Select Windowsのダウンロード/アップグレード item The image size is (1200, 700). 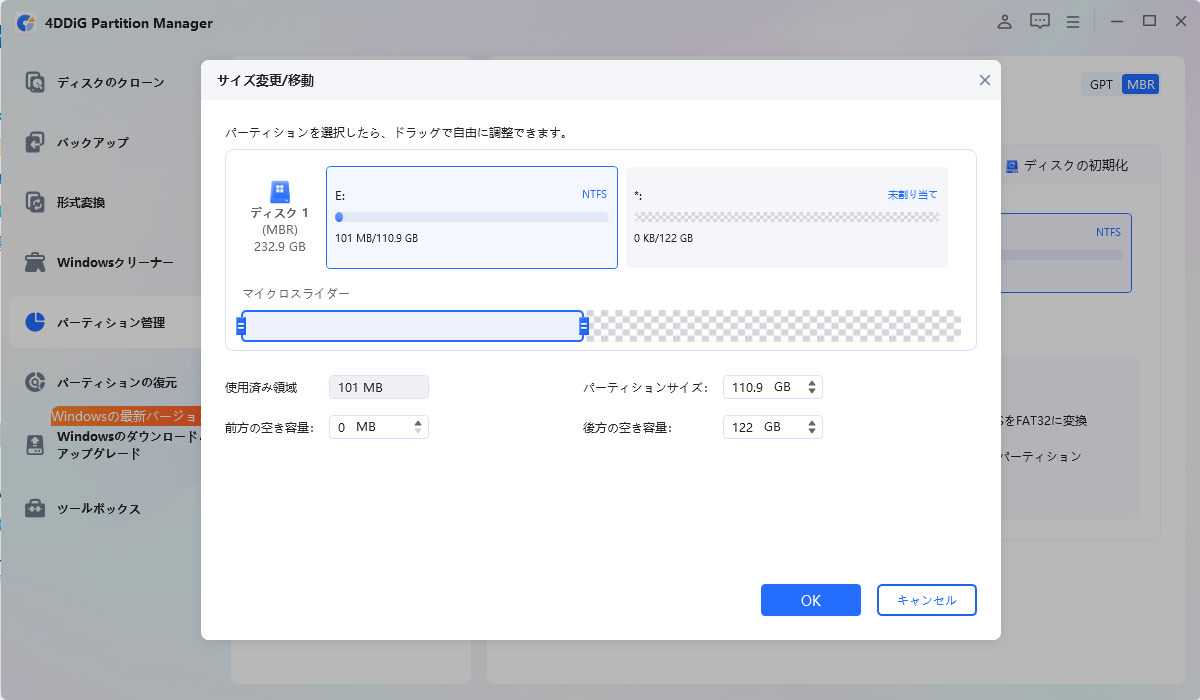(x=129, y=445)
